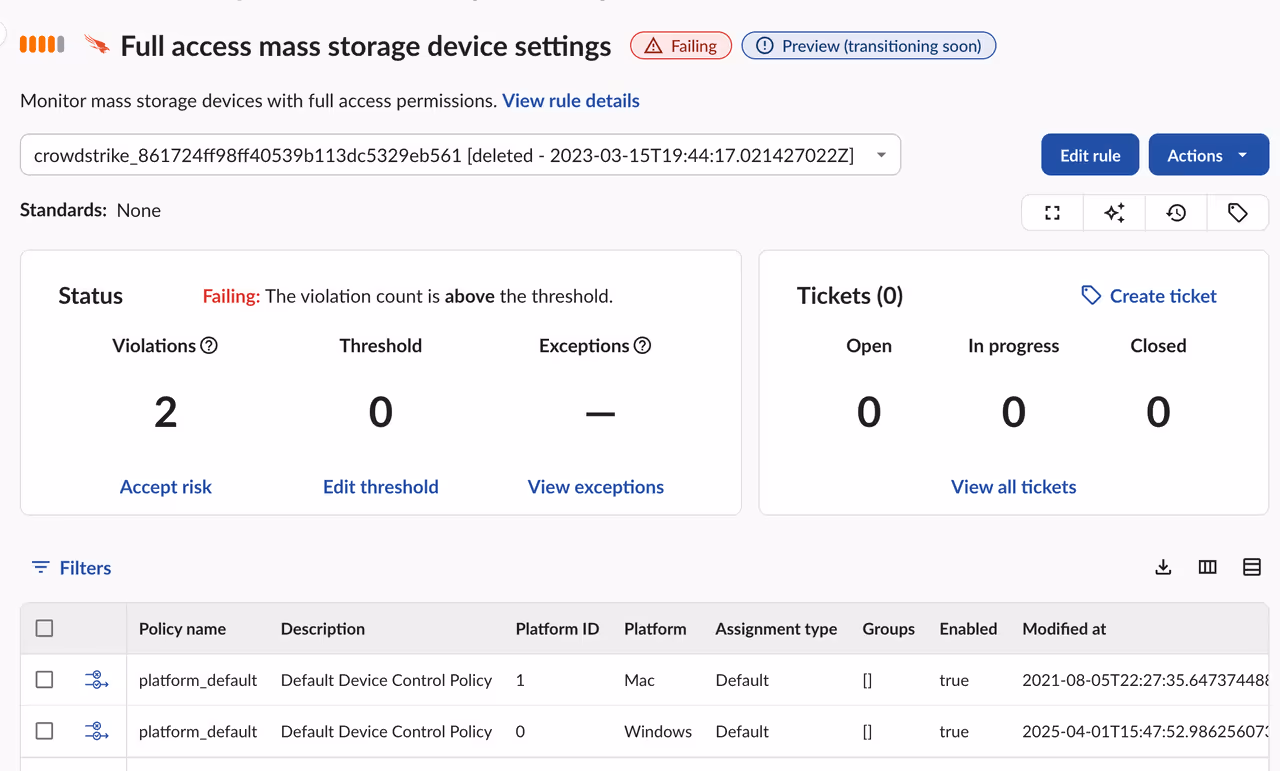Click the Create ticket link

(x=1149, y=296)
